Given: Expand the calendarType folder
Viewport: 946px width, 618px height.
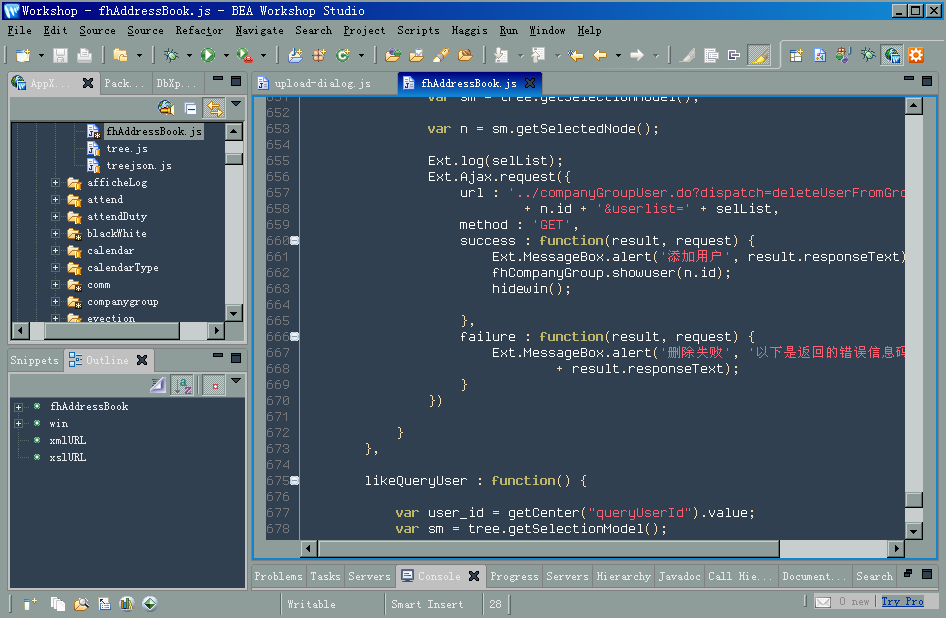Looking at the screenshot, I should point(56,267).
